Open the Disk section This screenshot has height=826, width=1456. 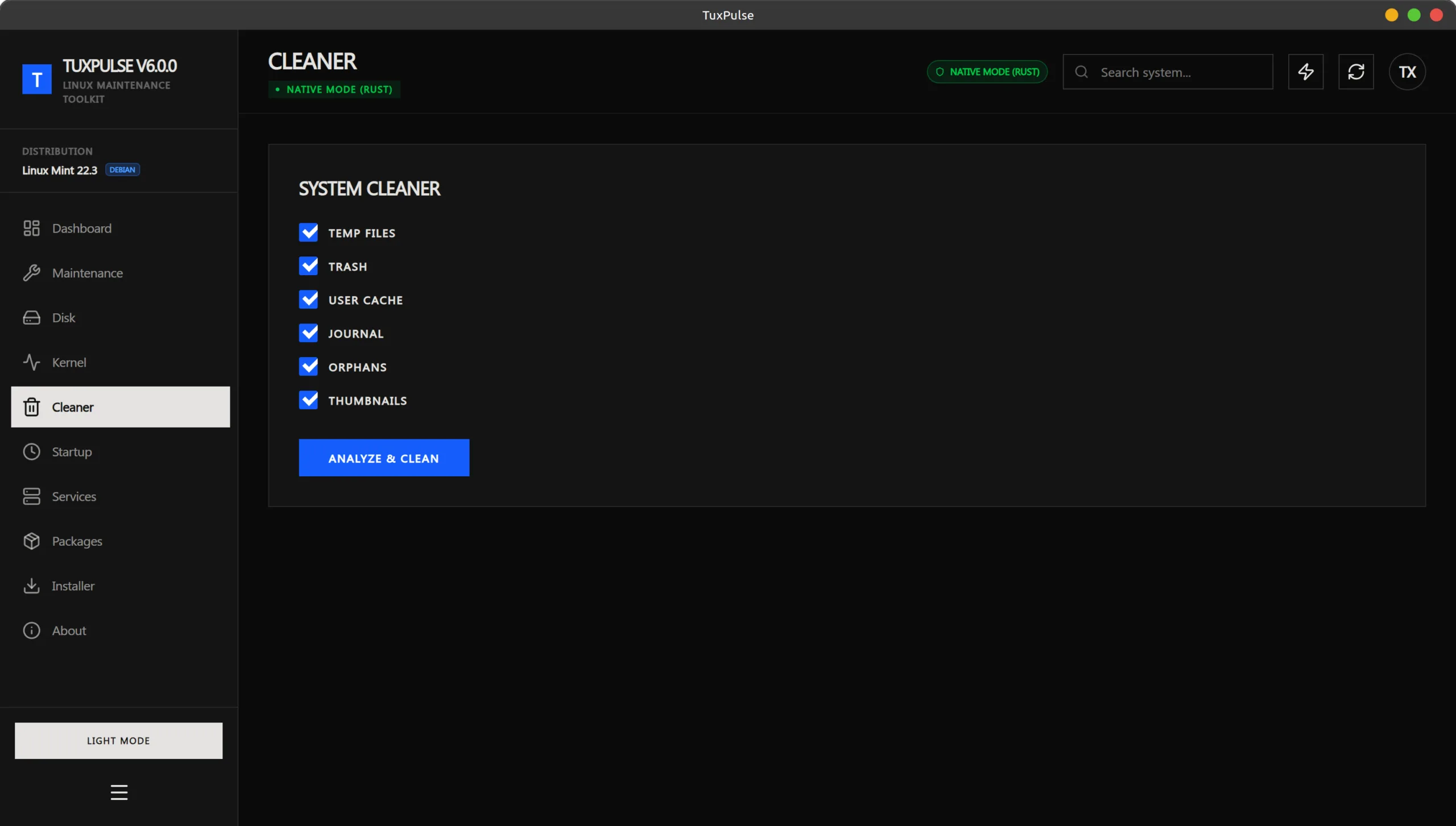tap(63, 318)
